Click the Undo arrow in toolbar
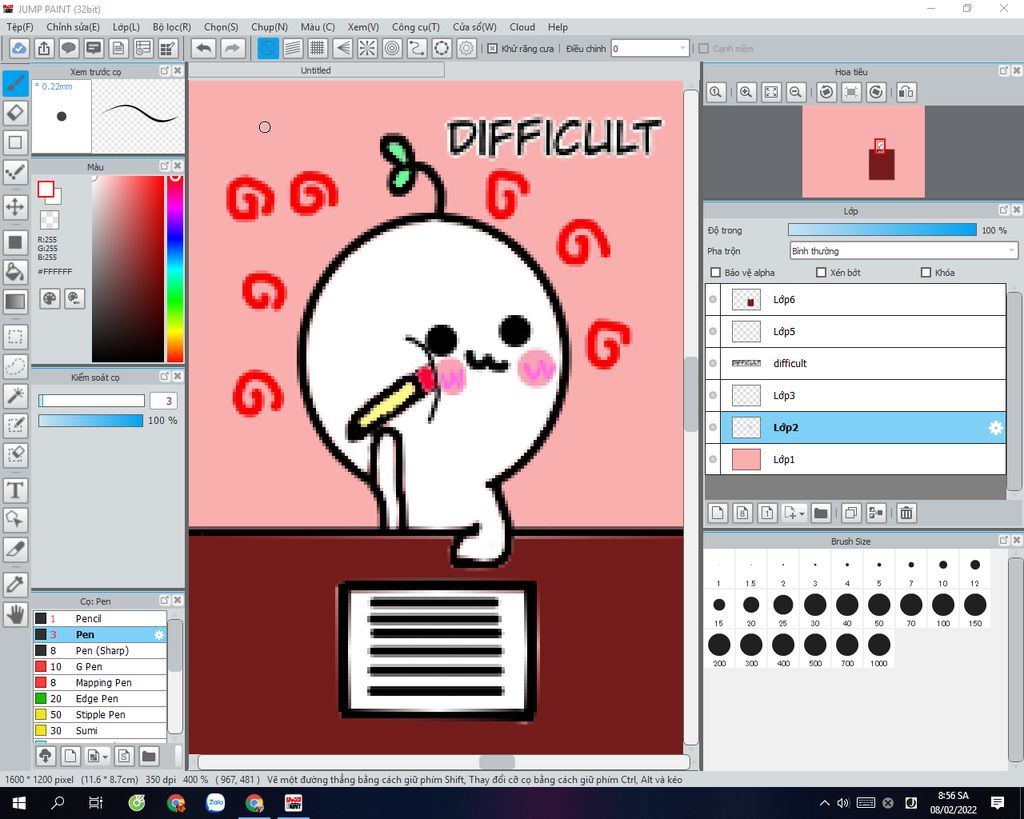 click(204, 48)
